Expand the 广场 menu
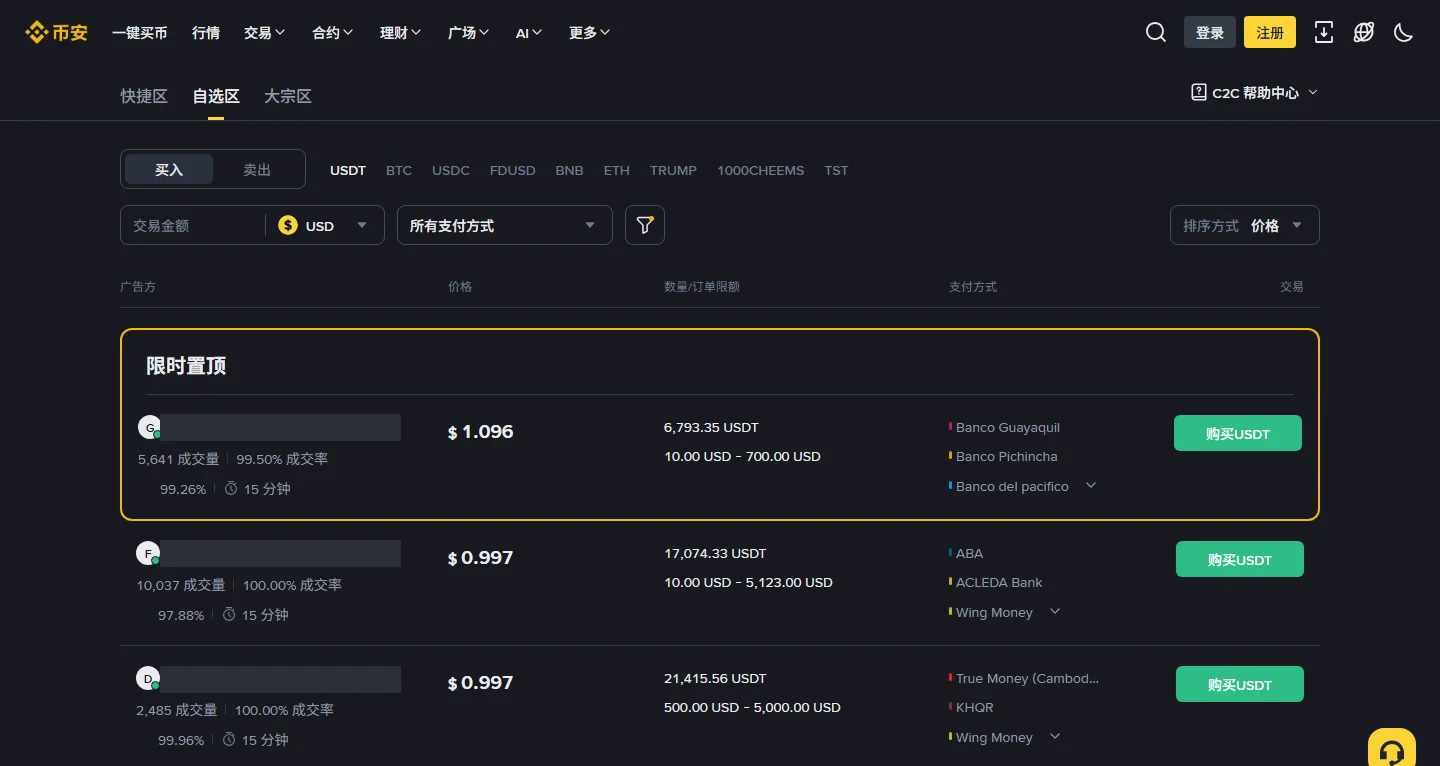Screen dimensions: 1440x766 pyautogui.click(x=469, y=33)
